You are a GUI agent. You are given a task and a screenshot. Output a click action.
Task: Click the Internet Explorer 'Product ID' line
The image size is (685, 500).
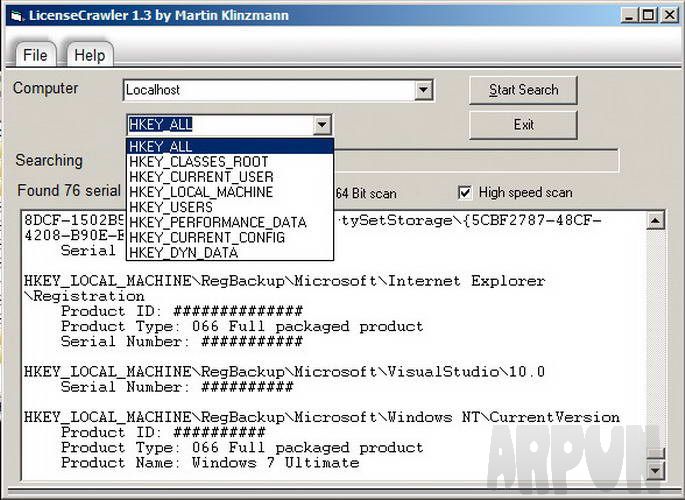pyautogui.click(x=182, y=311)
